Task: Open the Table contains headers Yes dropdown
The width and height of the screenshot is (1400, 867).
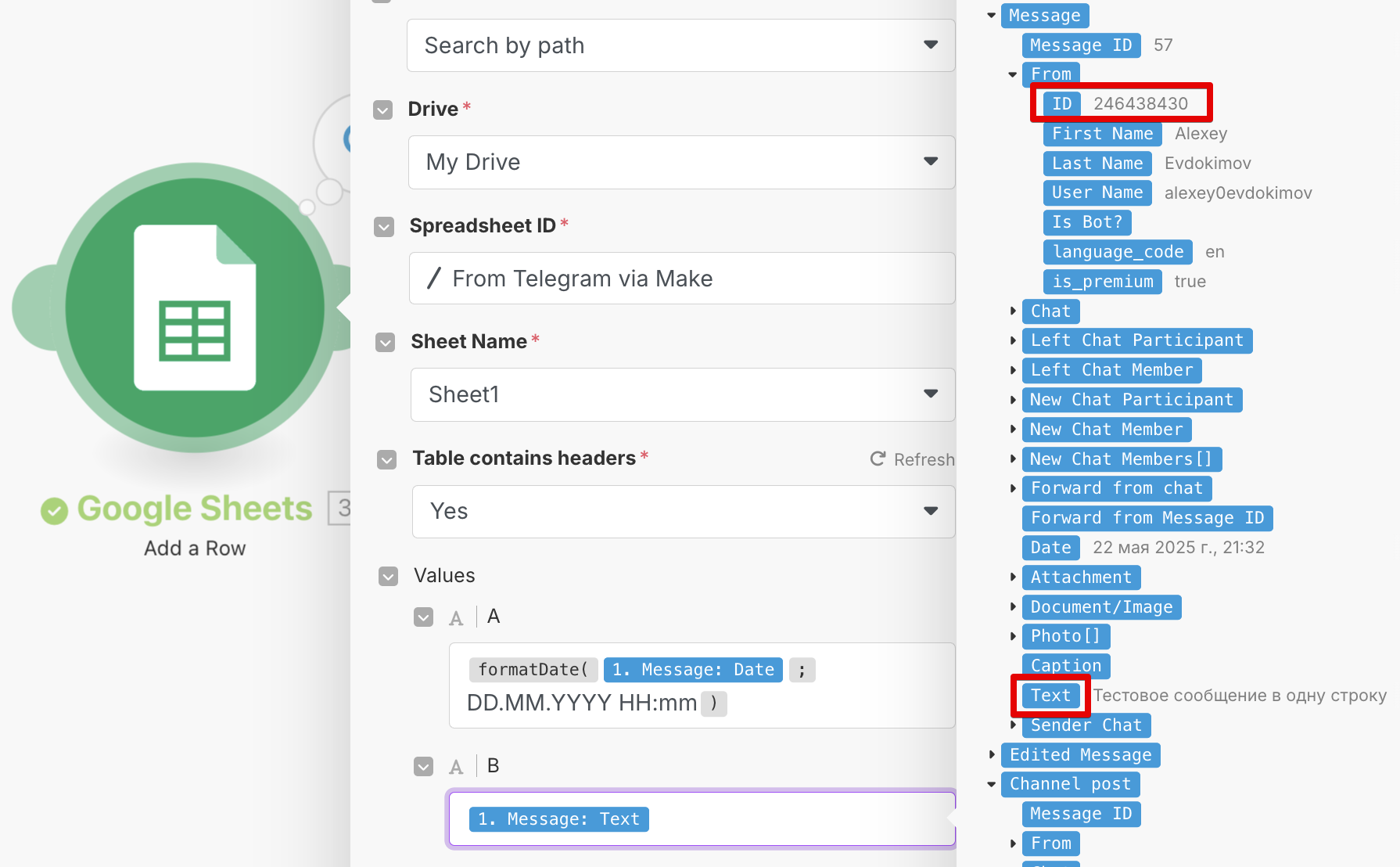Action: (x=930, y=511)
